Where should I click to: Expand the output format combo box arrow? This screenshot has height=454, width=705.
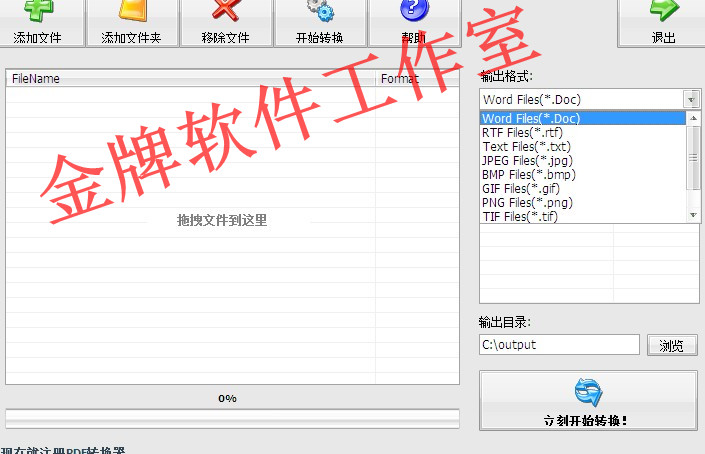click(x=691, y=99)
